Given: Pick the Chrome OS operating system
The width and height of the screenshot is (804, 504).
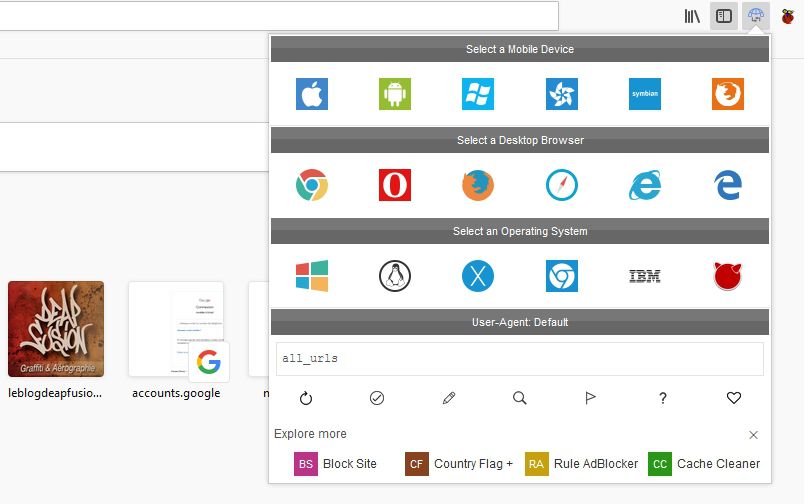Looking at the screenshot, I should tap(562, 276).
